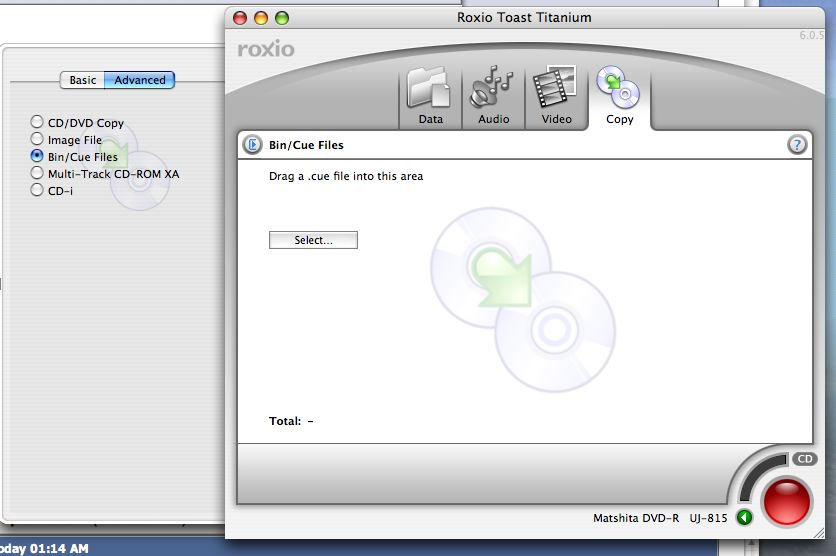
Task: Switch to the Audio tab
Action: pyautogui.click(x=493, y=98)
